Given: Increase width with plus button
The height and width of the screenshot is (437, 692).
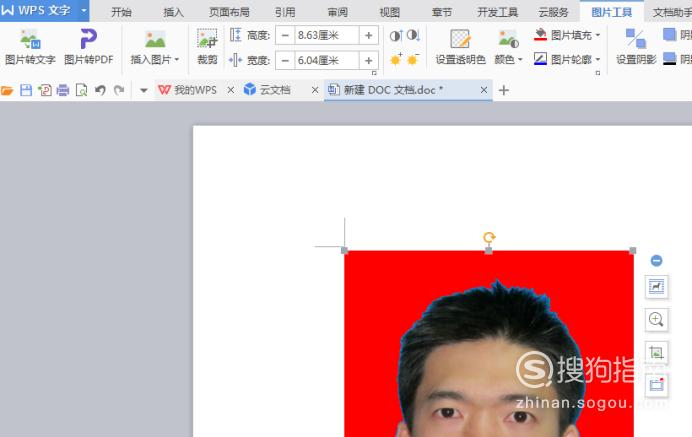Looking at the screenshot, I should pos(369,60).
